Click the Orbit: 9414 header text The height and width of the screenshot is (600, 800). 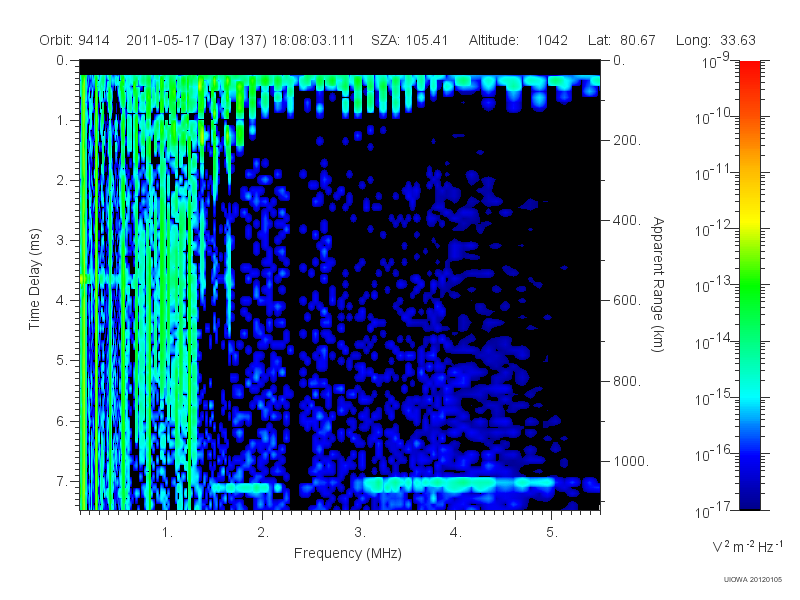pyautogui.click(x=74, y=40)
